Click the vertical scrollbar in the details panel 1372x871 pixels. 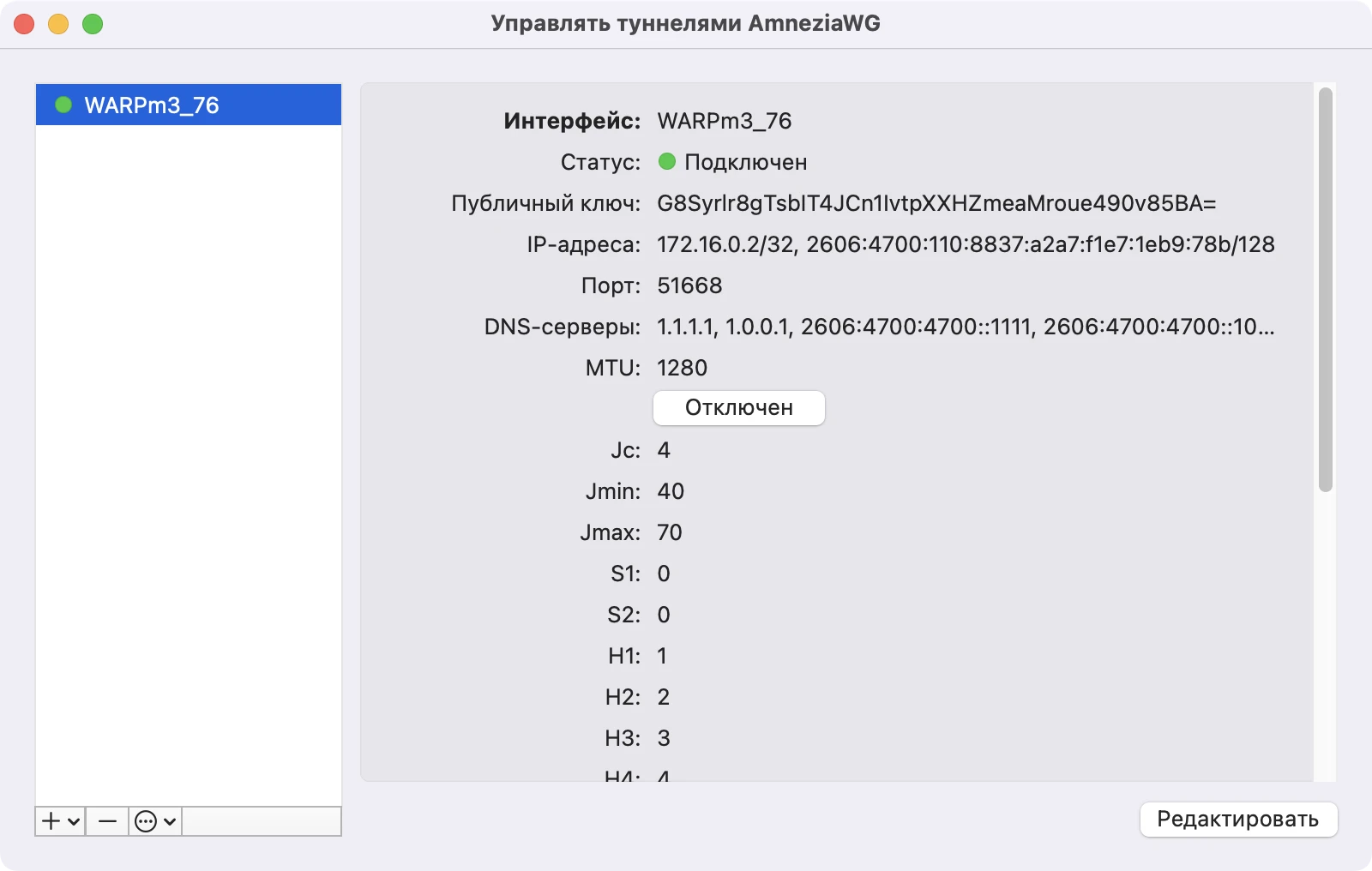click(x=1326, y=290)
